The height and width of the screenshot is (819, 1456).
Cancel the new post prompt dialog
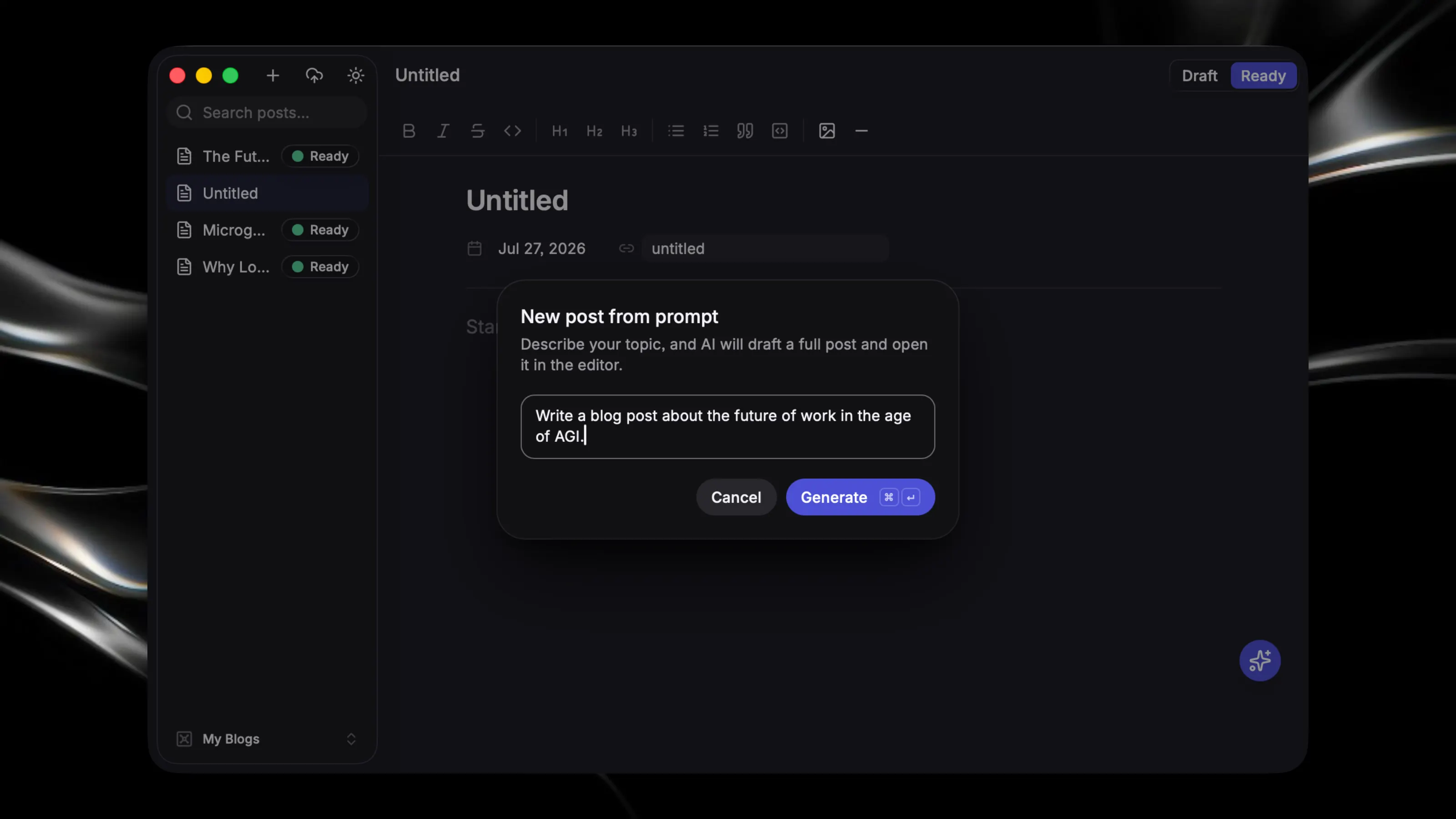(x=736, y=497)
